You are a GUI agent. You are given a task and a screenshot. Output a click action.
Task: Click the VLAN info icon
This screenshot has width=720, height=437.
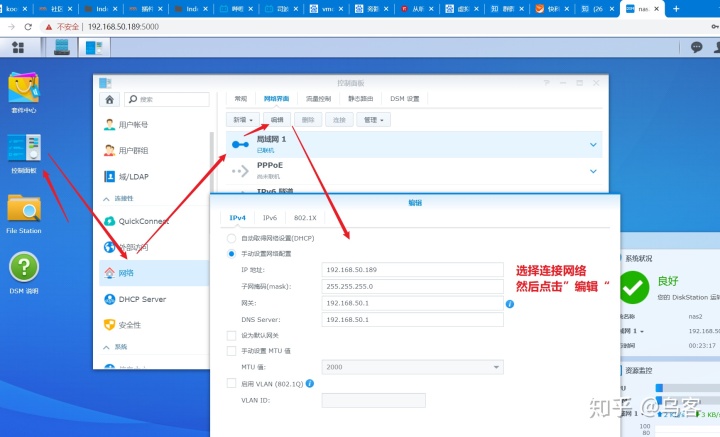(x=310, y=383)
